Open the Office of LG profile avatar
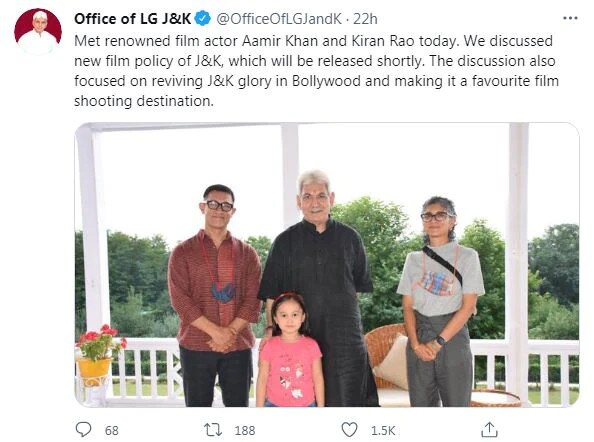594x442 pixels. (x=38, y=32)
